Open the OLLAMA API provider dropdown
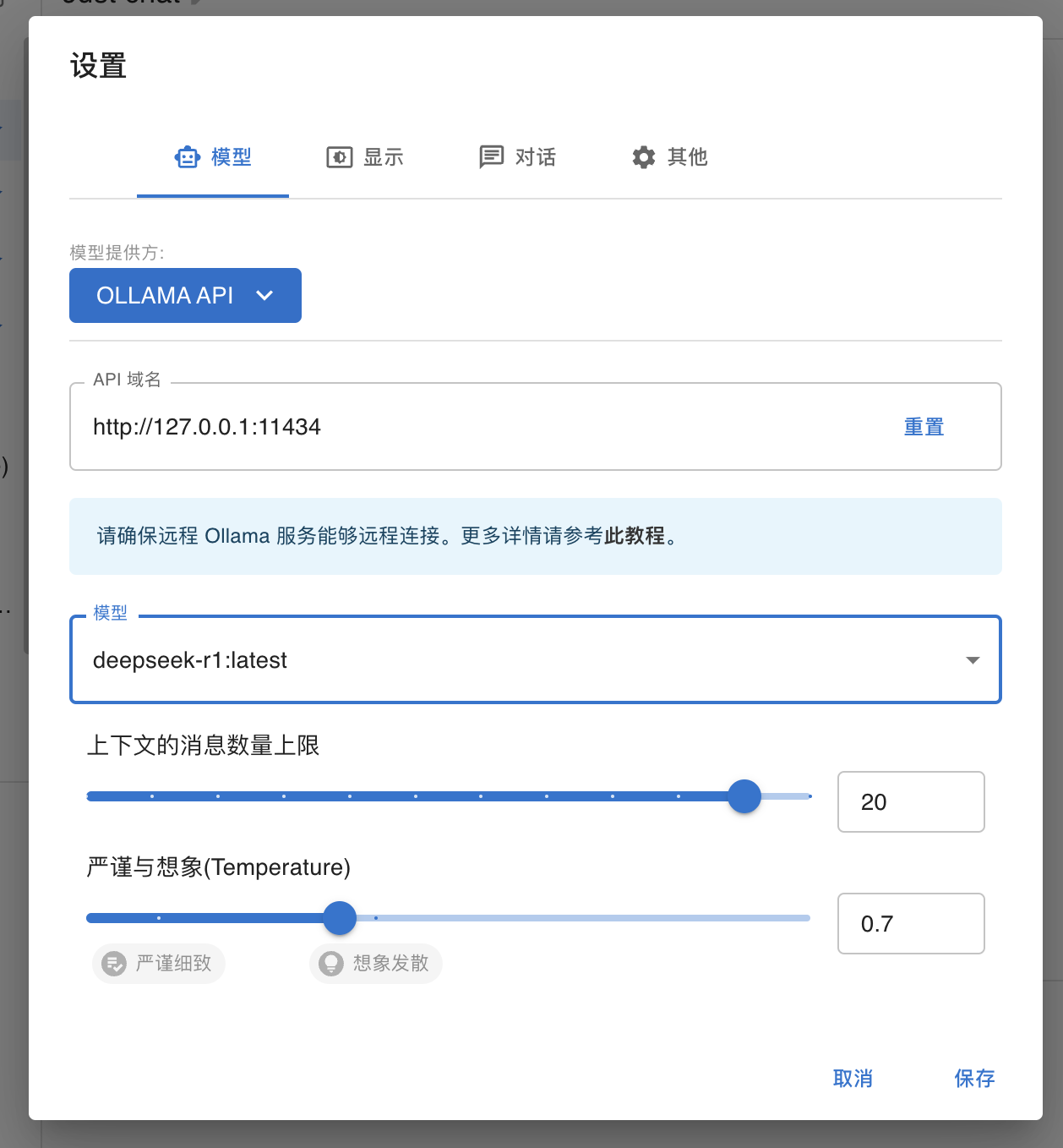The height and width of the screenshot is (1148, 1063). (x=185, y=295)
